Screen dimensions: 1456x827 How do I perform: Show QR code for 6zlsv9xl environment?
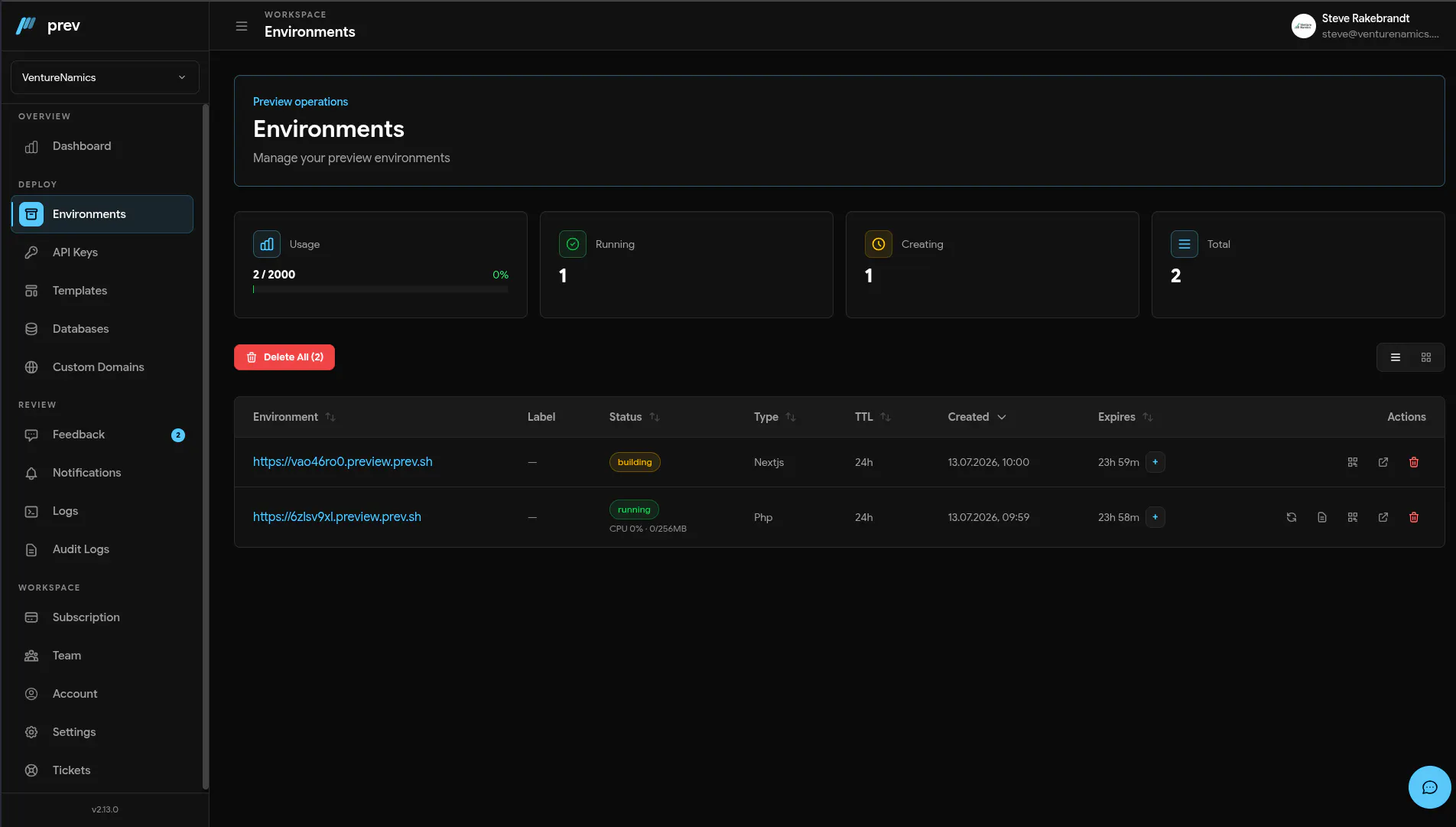pos(1353,517)
